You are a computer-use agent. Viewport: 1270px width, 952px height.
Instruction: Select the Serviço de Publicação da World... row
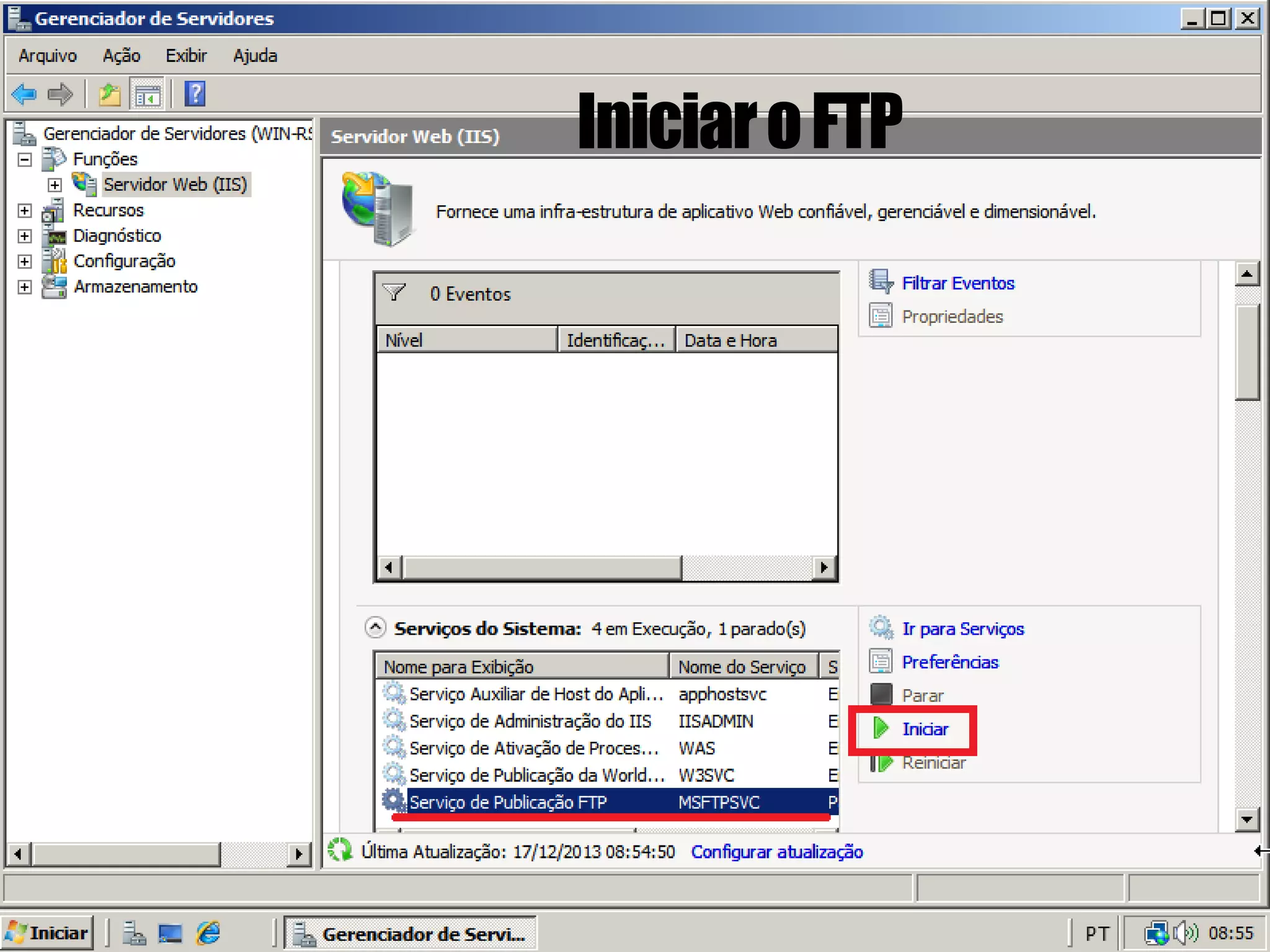click(x=609, y=775)
